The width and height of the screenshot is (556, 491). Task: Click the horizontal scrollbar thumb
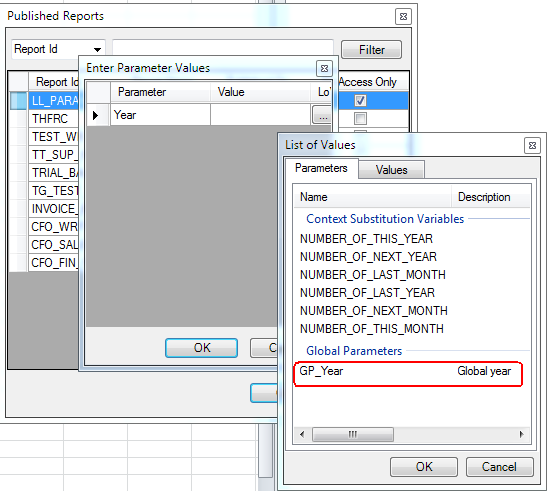(x=353, y=434)
